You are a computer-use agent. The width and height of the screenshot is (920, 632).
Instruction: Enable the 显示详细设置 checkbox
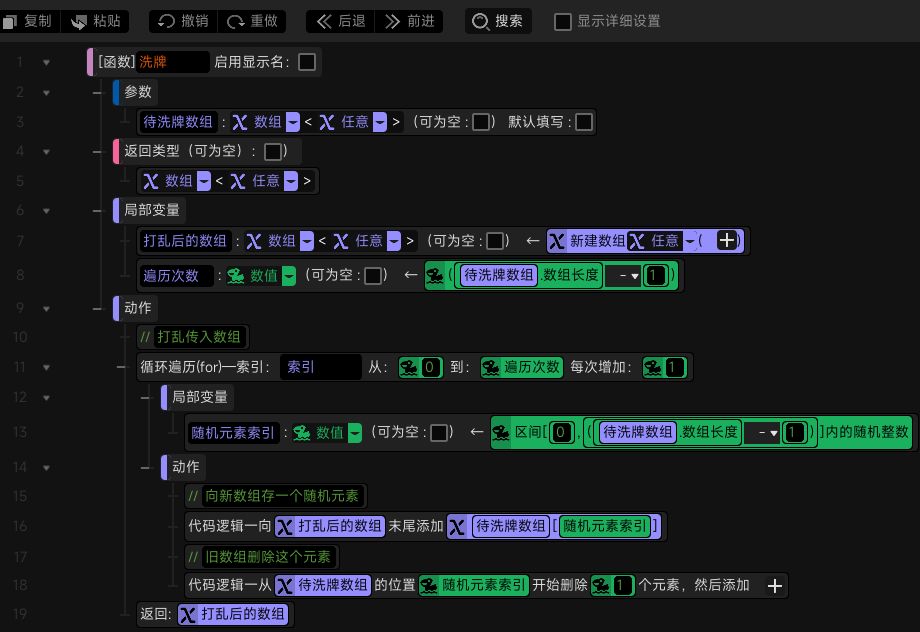(x=563, y=22)
